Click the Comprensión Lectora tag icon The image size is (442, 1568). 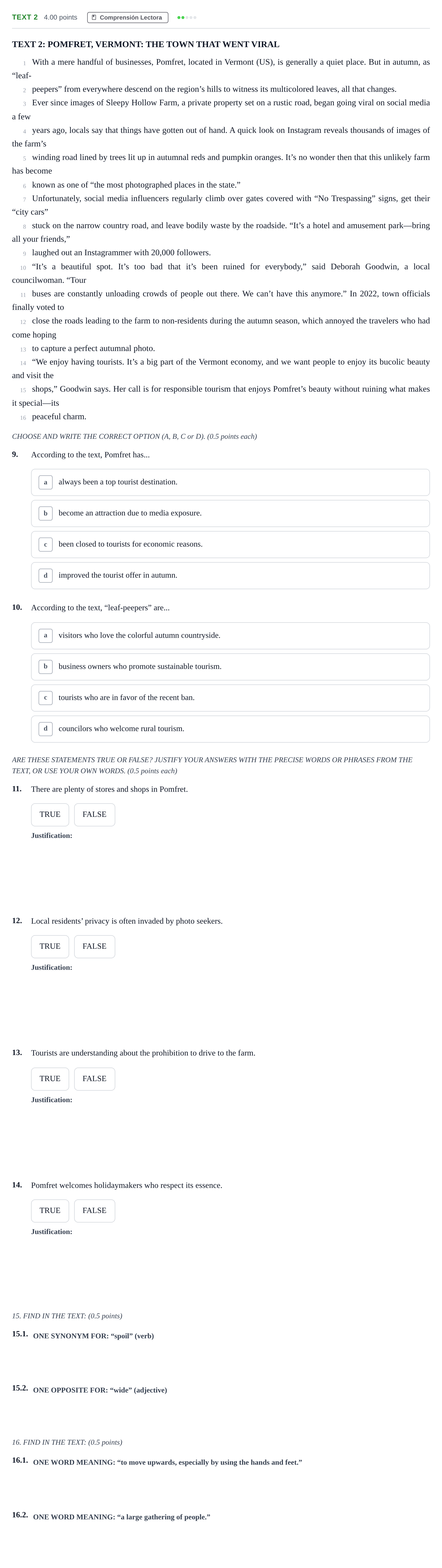[x=94, y=18]
